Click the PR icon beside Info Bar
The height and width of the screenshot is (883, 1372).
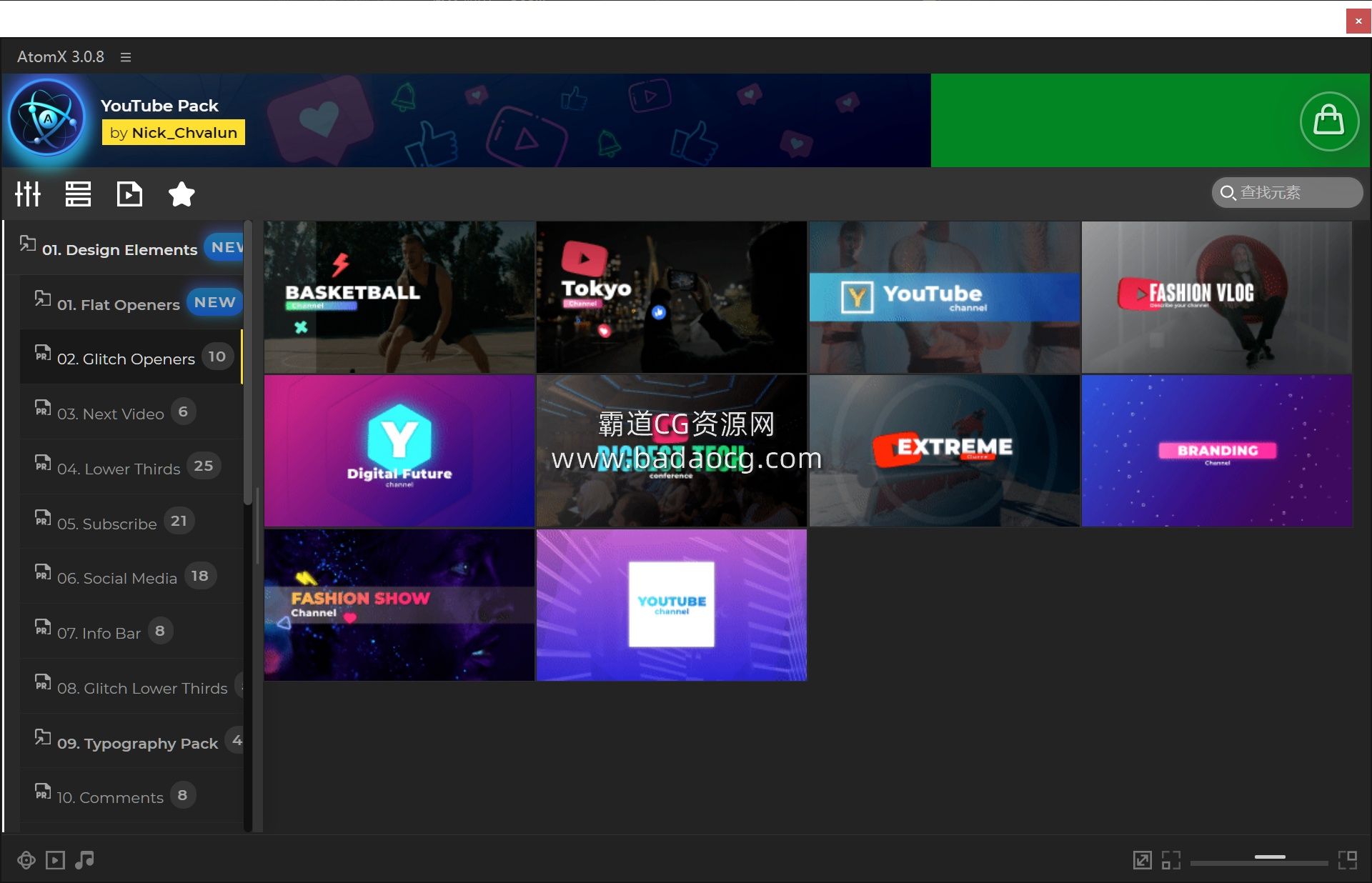pyautogui.click(x=43, y=627)
